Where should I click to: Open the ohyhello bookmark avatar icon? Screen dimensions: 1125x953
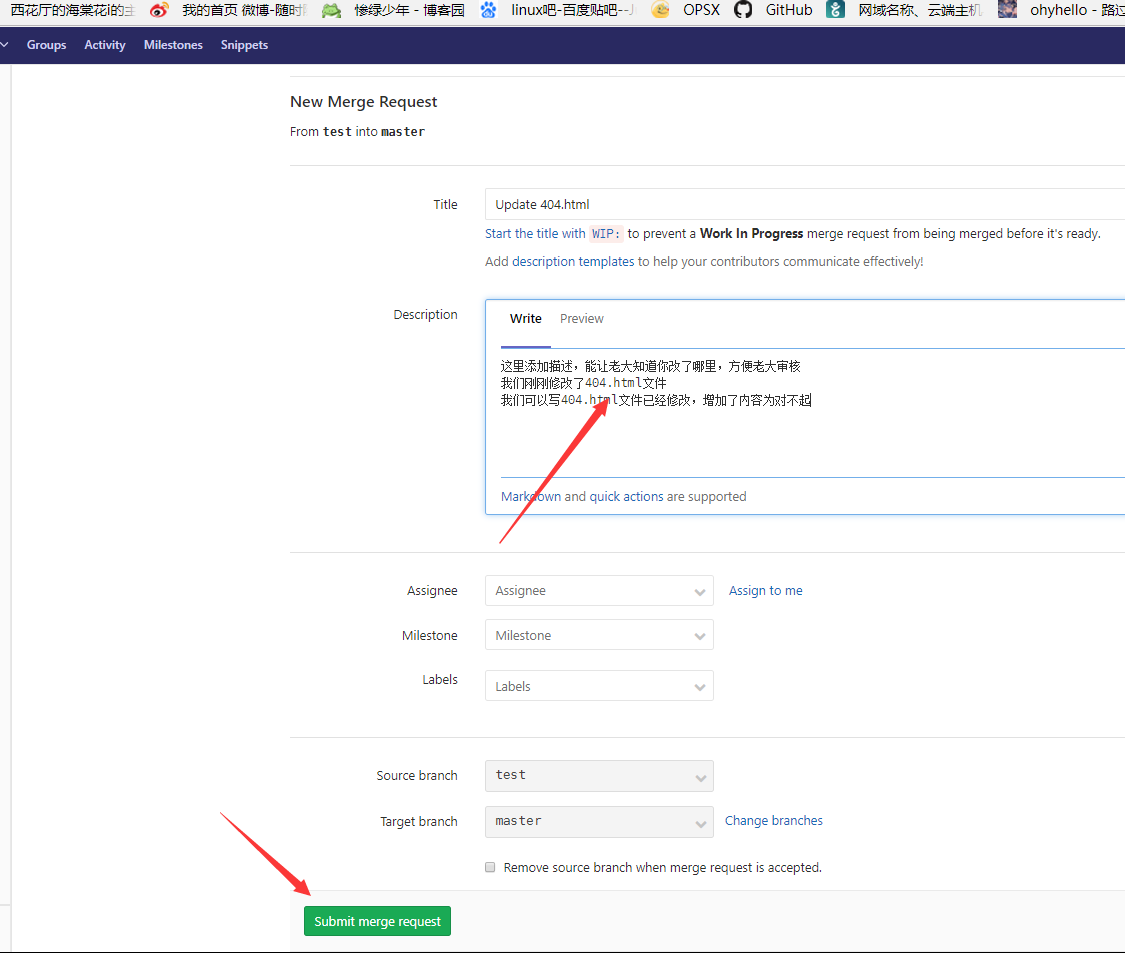[1007, 10]
